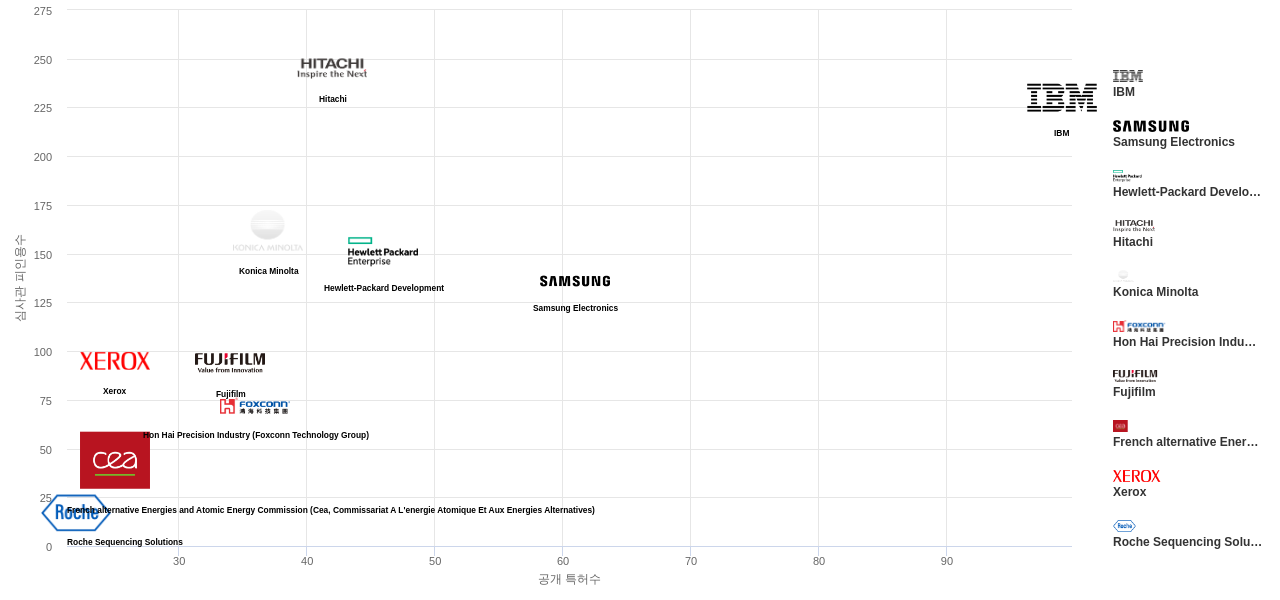
Task: Click the Roche Sequencing Solutions legend label
Action: click(1187, 542)
